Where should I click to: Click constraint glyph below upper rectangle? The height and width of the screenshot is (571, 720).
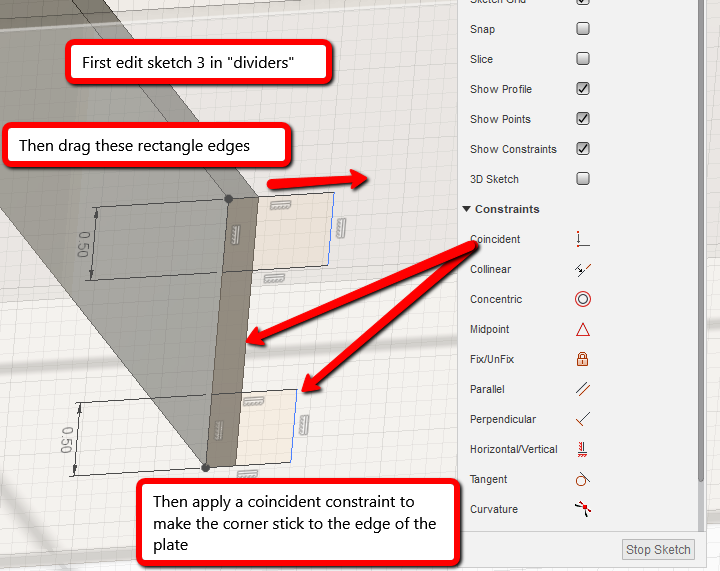click(x=274, y=278)
